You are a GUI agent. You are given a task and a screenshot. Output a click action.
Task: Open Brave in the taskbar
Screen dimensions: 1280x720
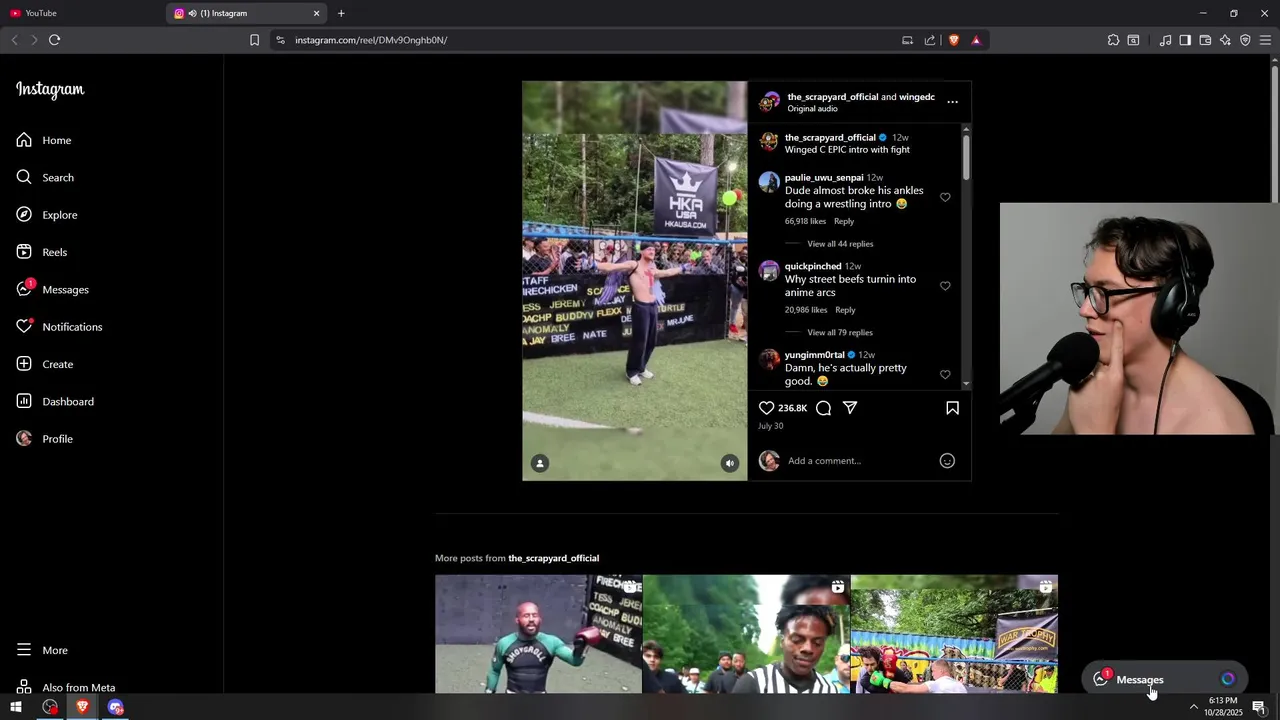point(83,707)
